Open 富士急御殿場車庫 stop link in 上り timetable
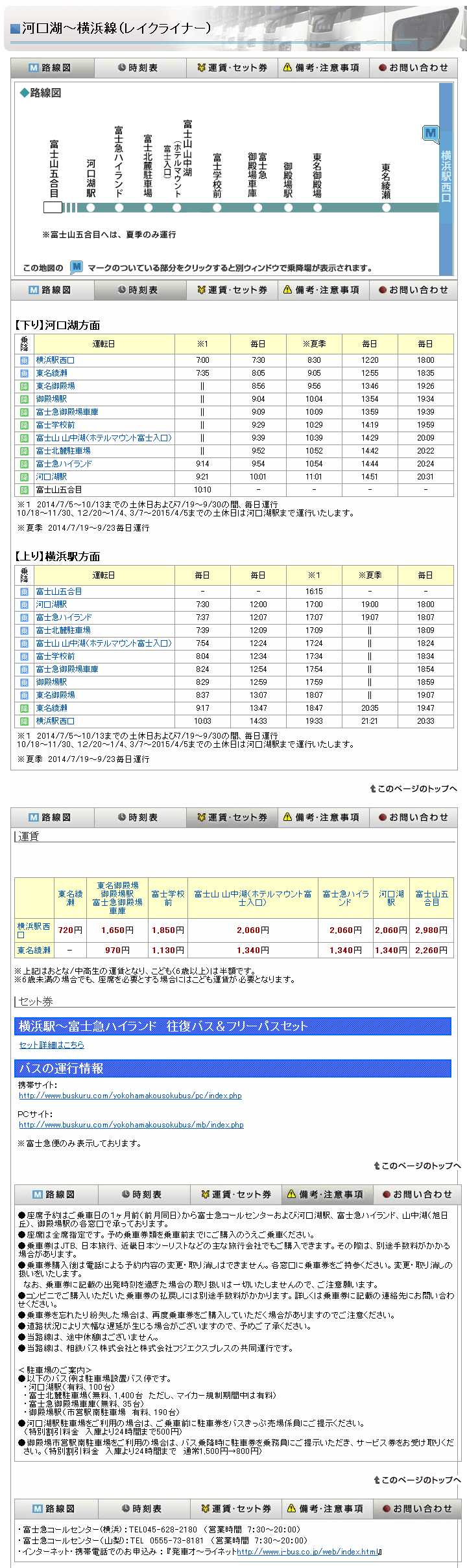The image size is (467, 1568). point(67,669)
